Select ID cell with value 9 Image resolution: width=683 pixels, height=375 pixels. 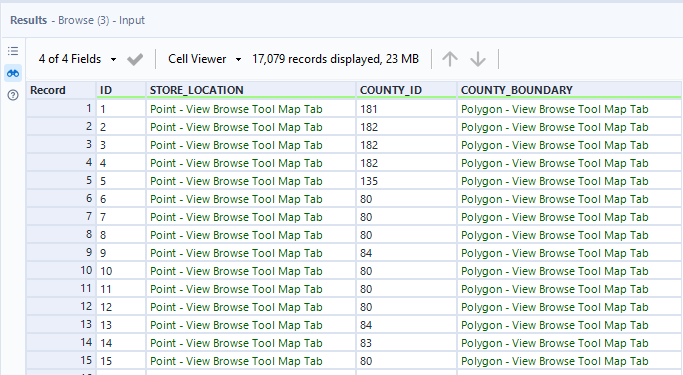tap(121, 253)
